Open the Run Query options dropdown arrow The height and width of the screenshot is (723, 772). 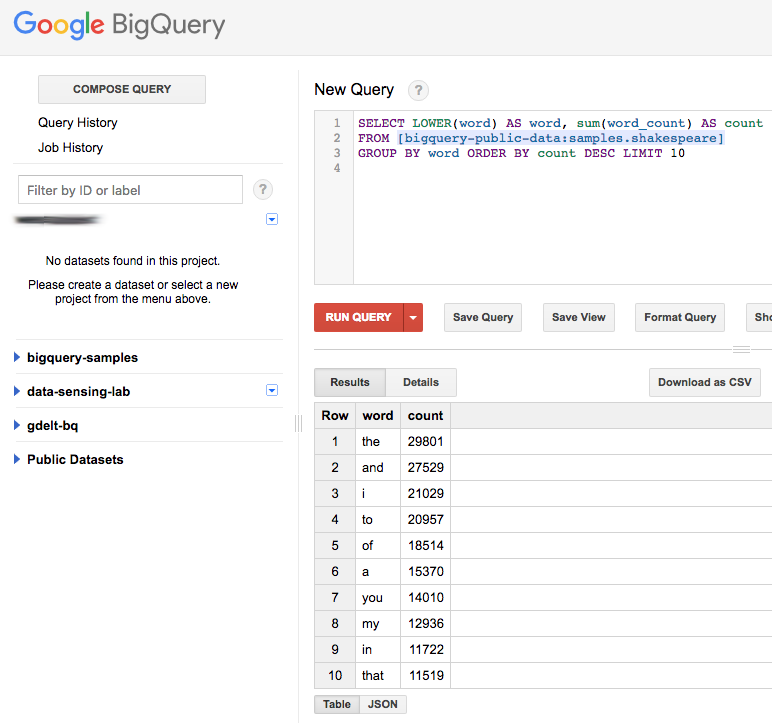[x=412, y=318]
